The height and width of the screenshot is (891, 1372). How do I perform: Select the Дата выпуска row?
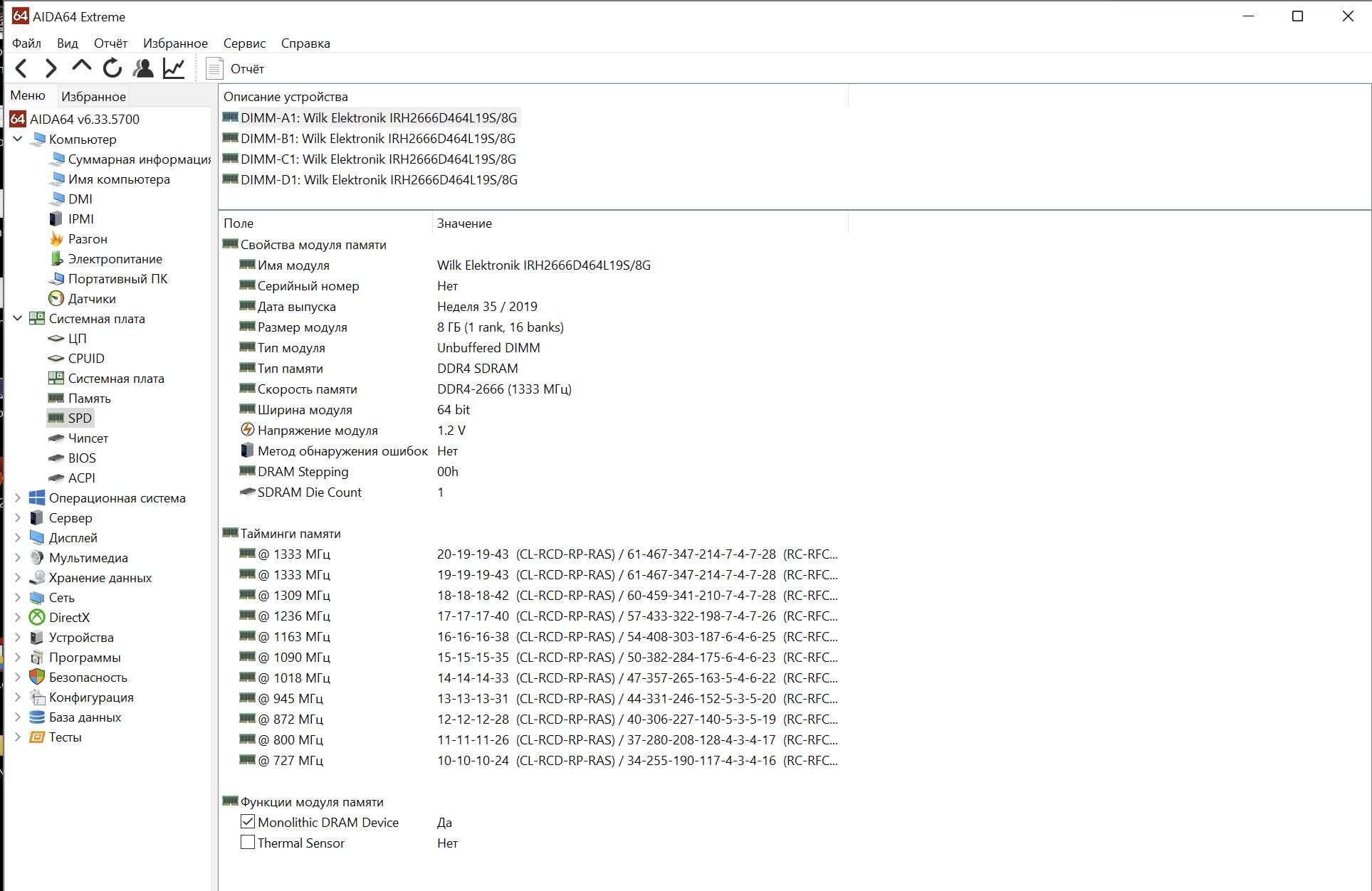point(389,306)
